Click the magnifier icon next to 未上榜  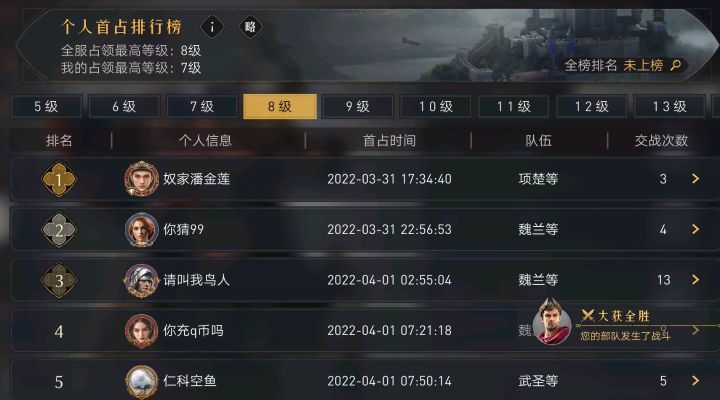coord(676,65)
